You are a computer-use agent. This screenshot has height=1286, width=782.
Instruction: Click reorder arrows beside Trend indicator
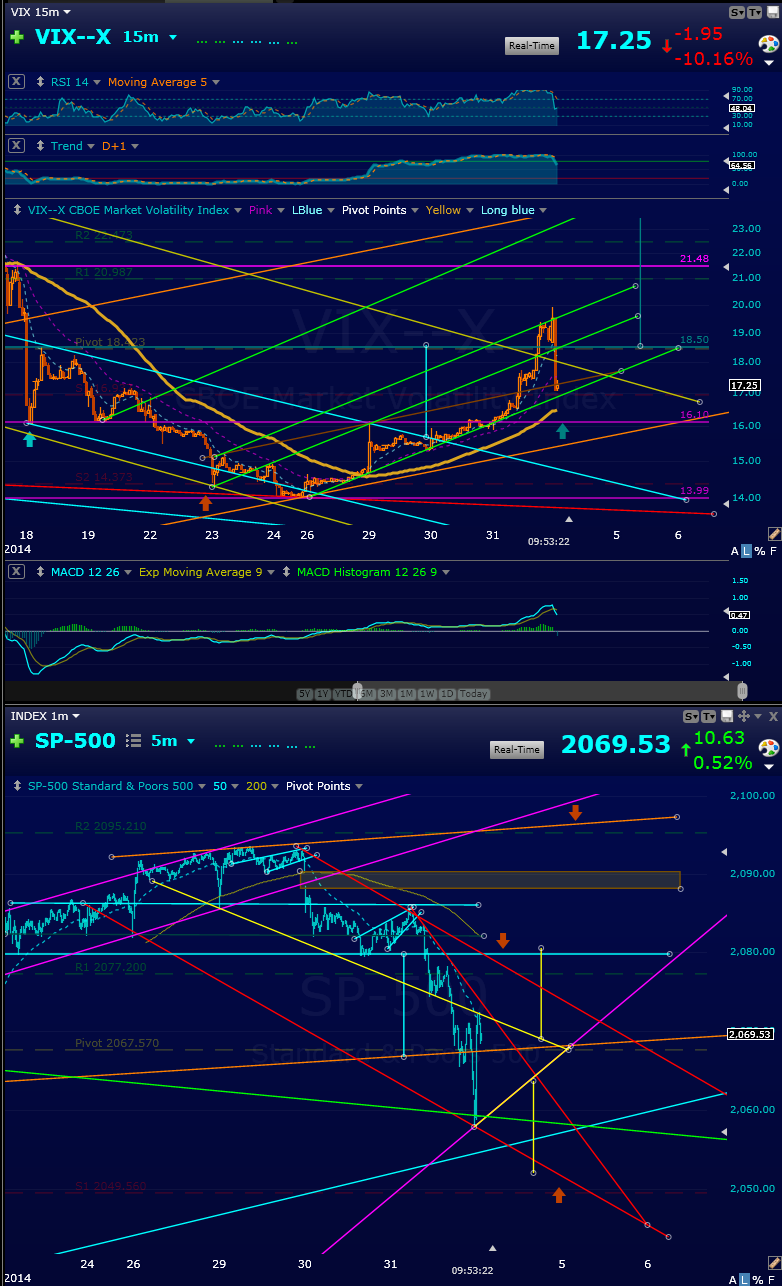point(40,146)
